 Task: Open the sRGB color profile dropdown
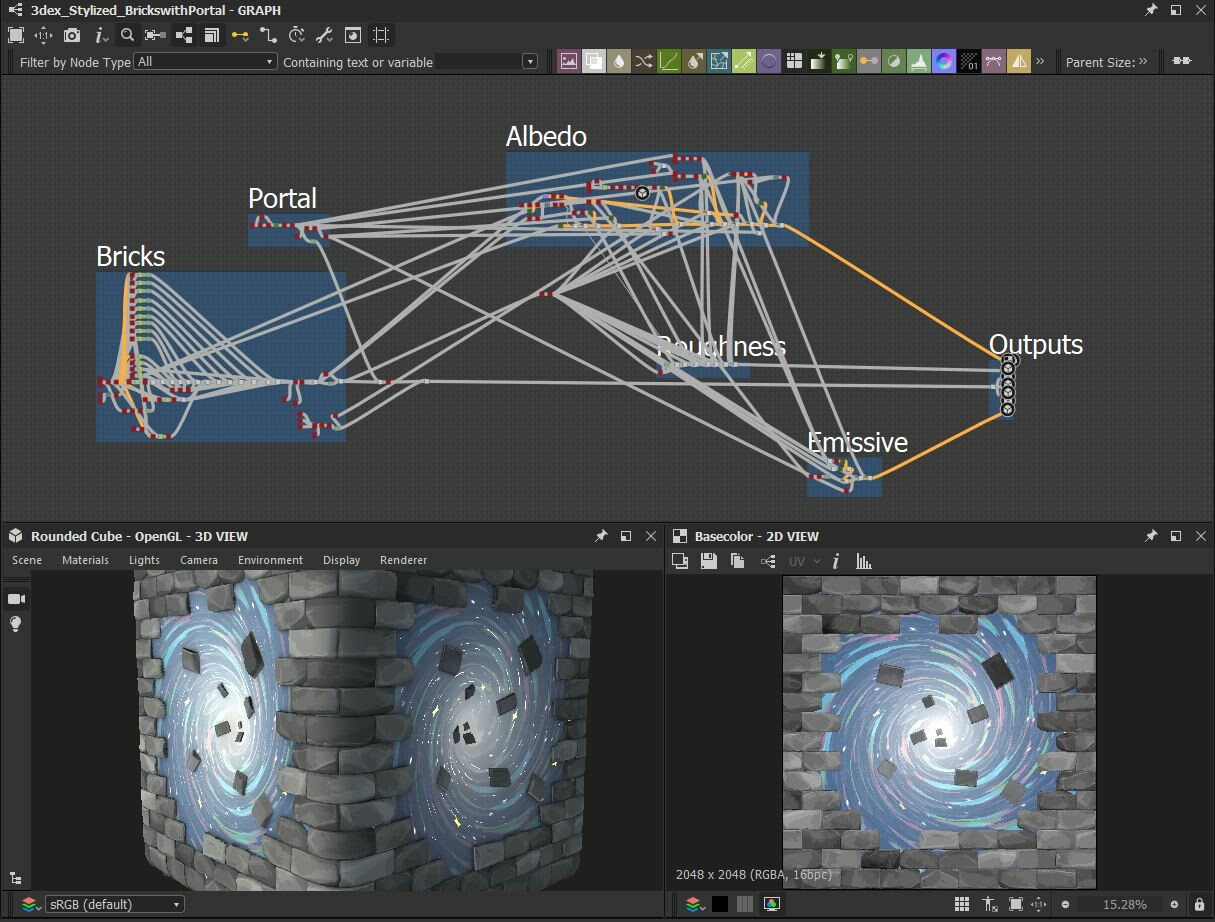113,903
